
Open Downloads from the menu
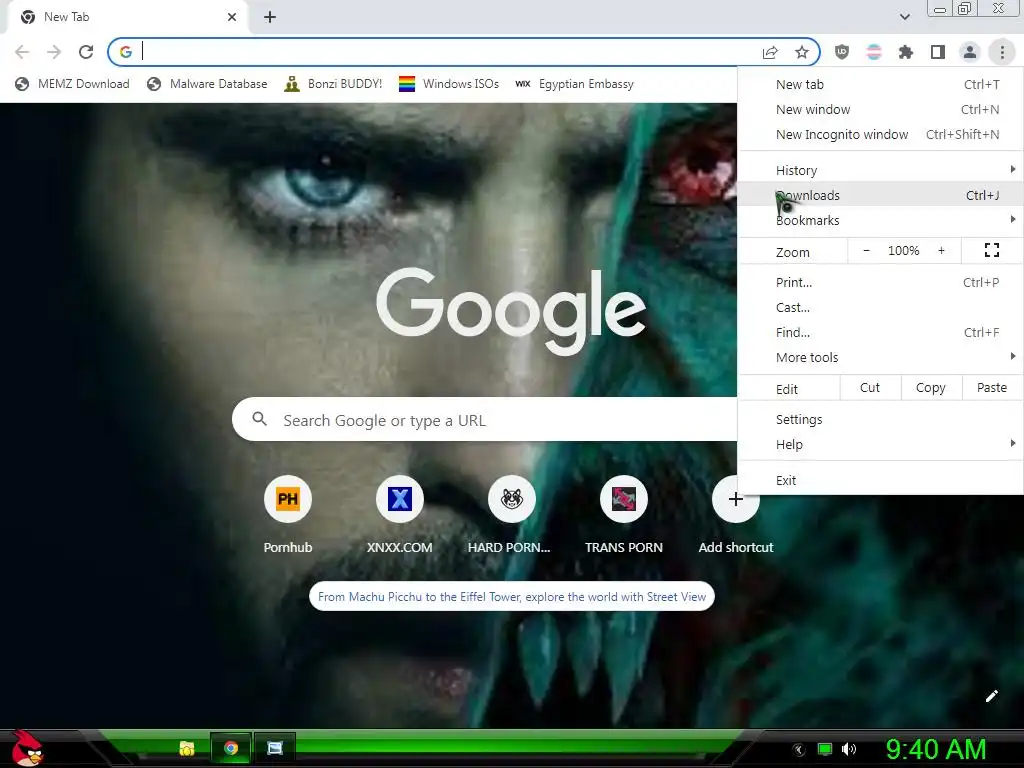(880, 195)
